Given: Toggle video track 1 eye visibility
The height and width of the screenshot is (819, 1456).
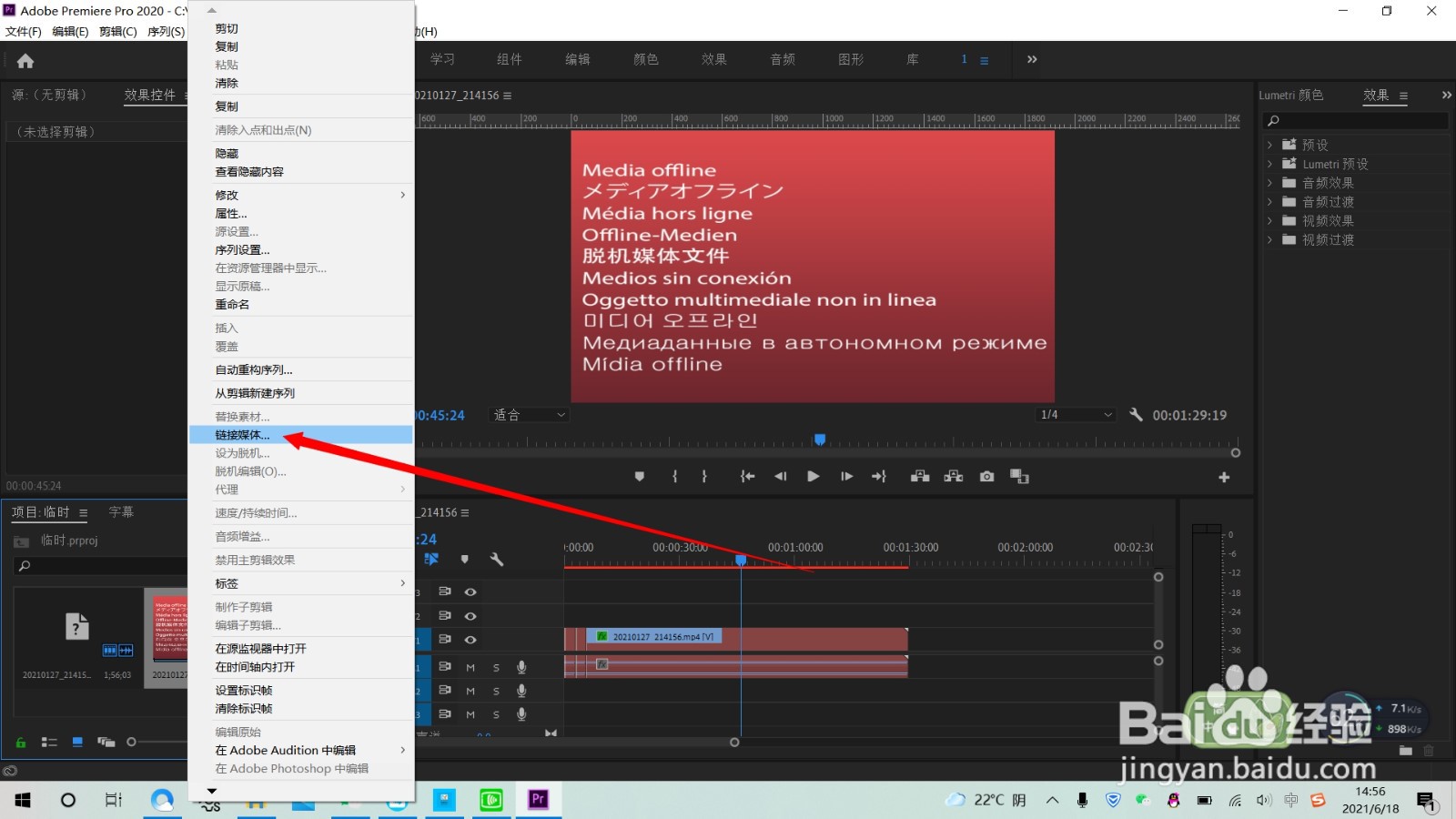Looking at the screenshot, I should point(470,640).
